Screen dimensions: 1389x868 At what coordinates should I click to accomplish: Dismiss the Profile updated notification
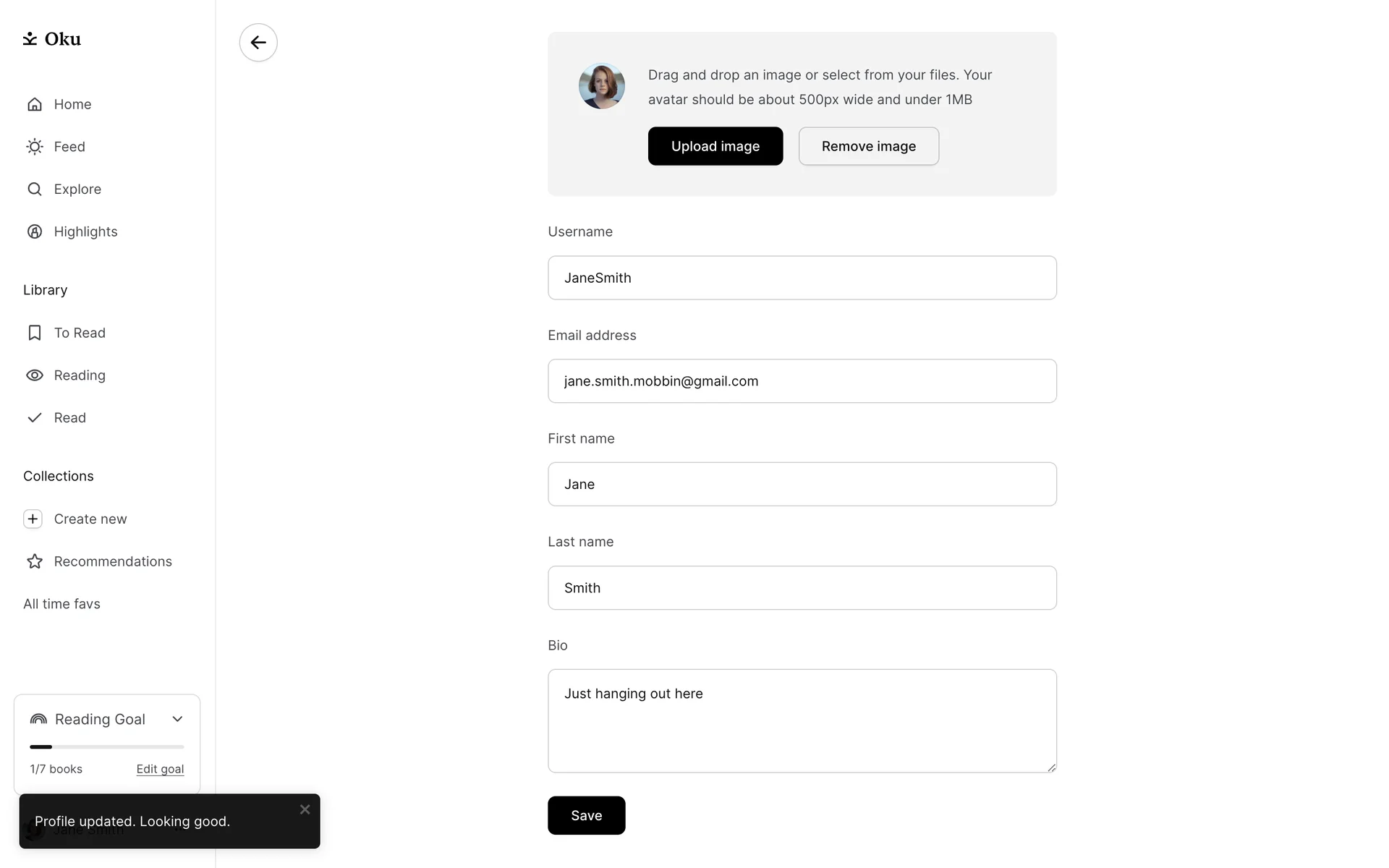click(305, 809)
